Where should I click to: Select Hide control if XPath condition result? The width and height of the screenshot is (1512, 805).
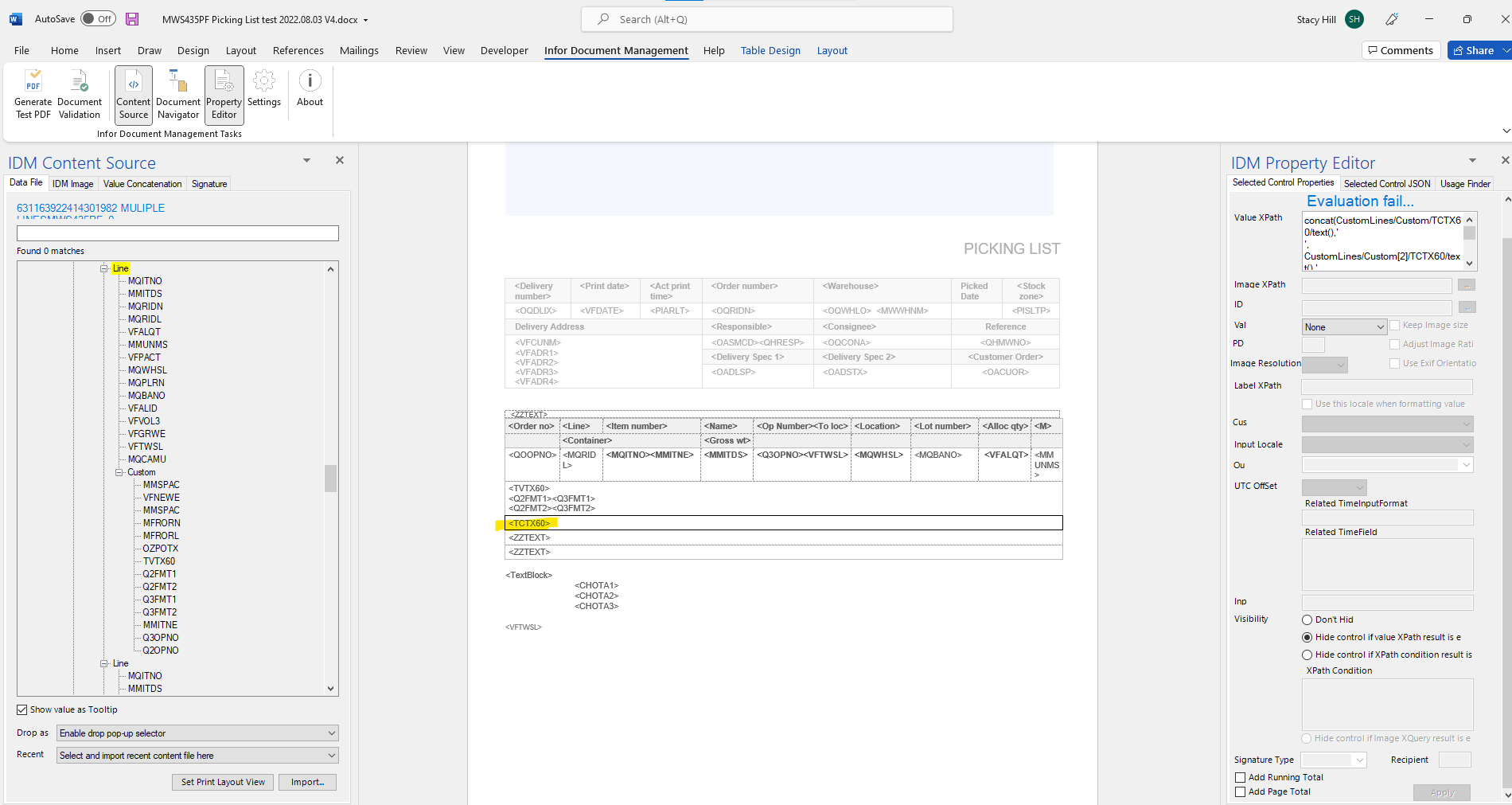click(x=1307, y=655)
